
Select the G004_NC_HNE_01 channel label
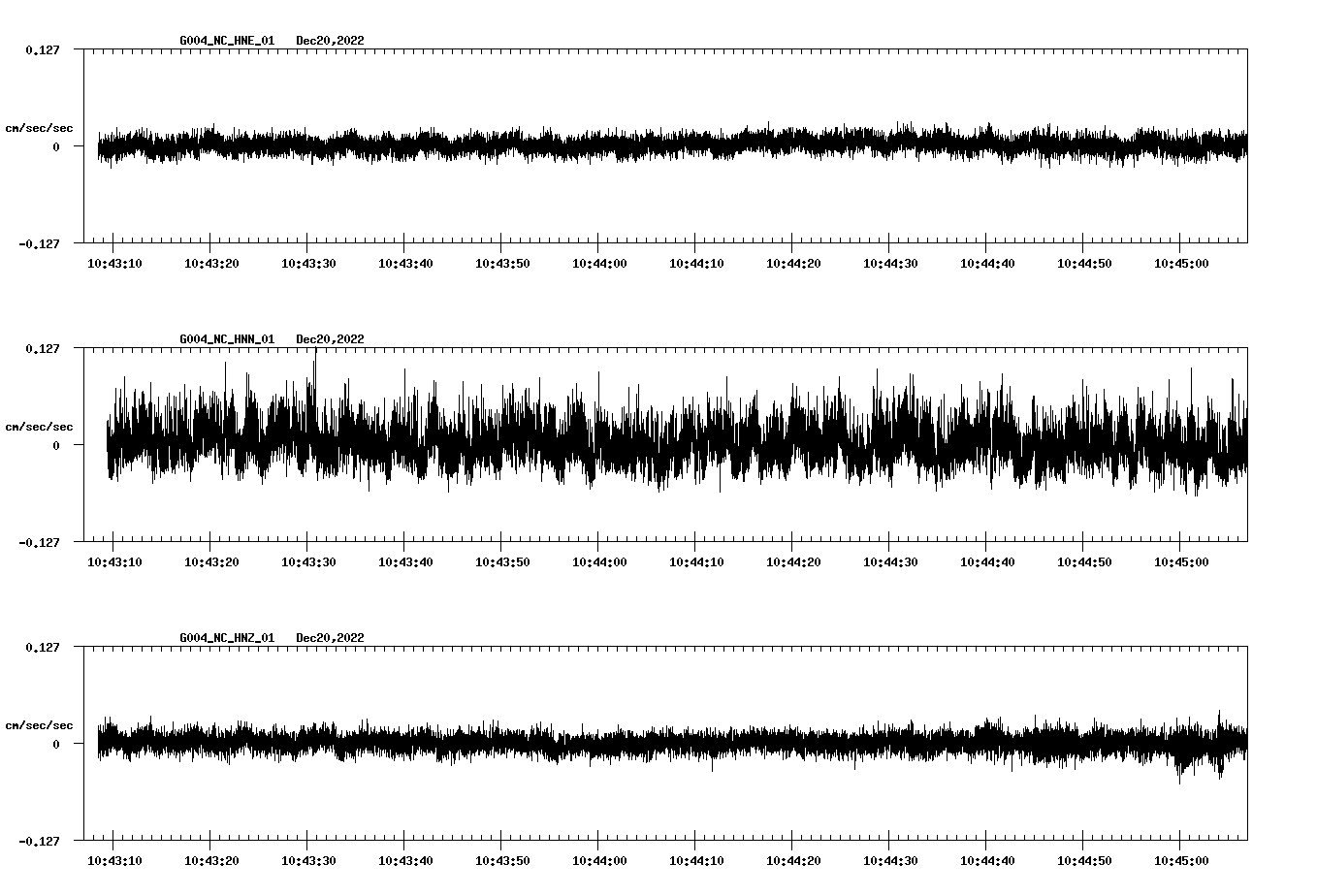[x=226, y=41]
